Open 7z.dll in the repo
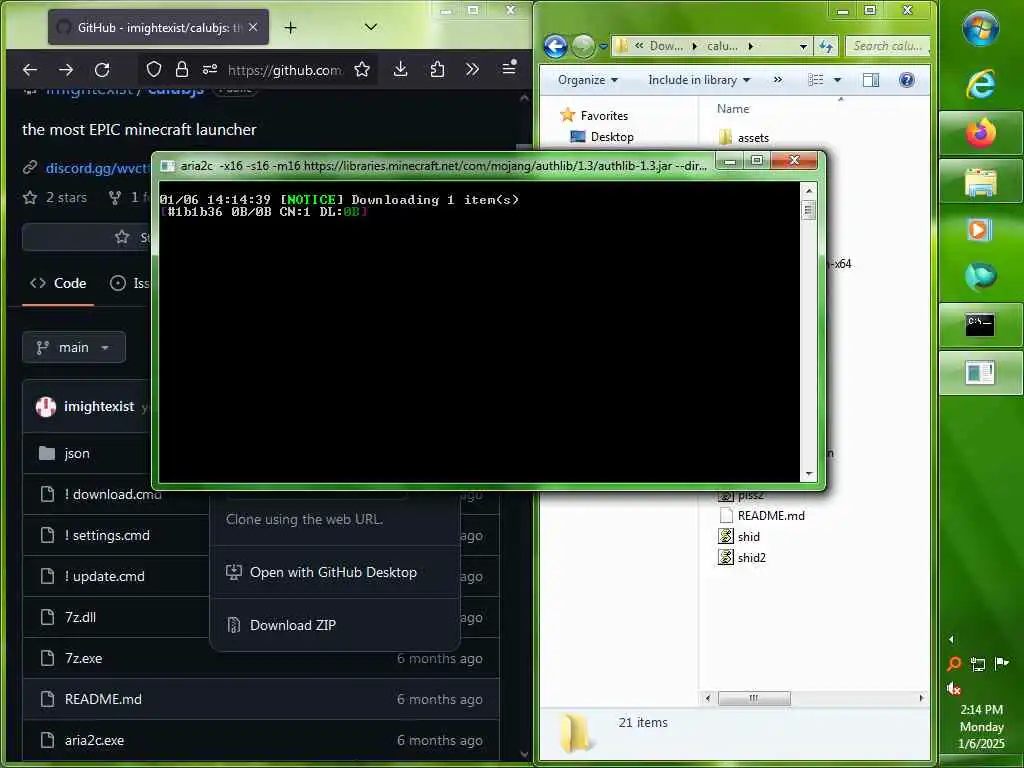This screenshot has height=768, width=1024. (x=80, y=617)
